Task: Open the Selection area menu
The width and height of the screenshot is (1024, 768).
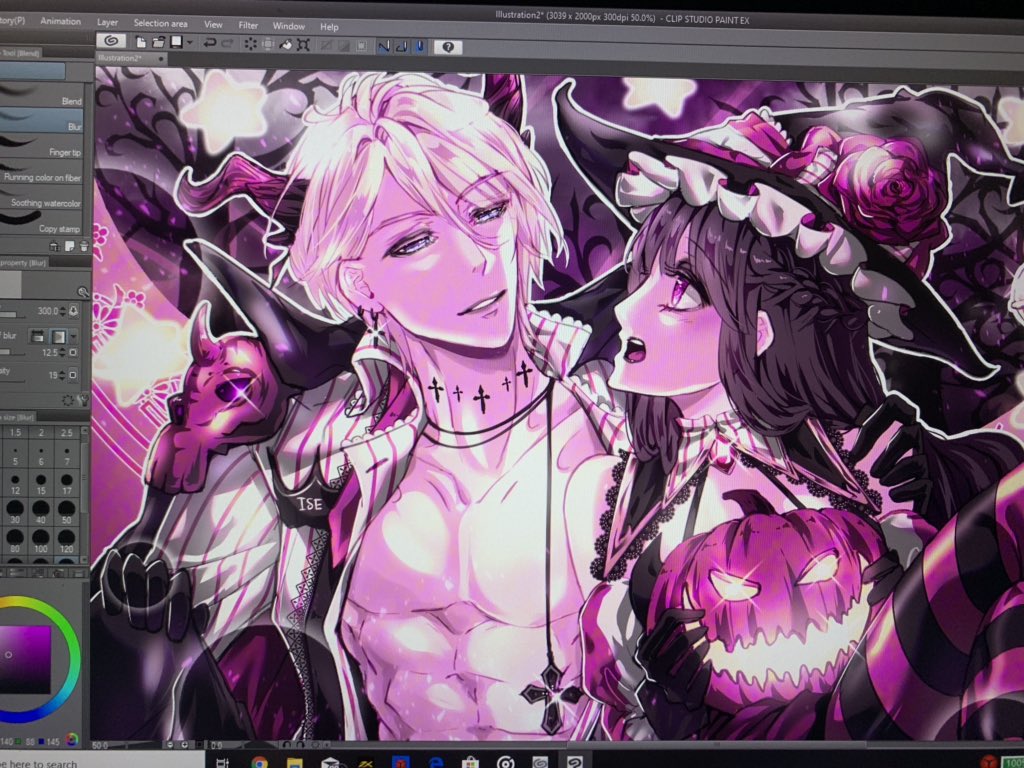Action: point(160,23)
